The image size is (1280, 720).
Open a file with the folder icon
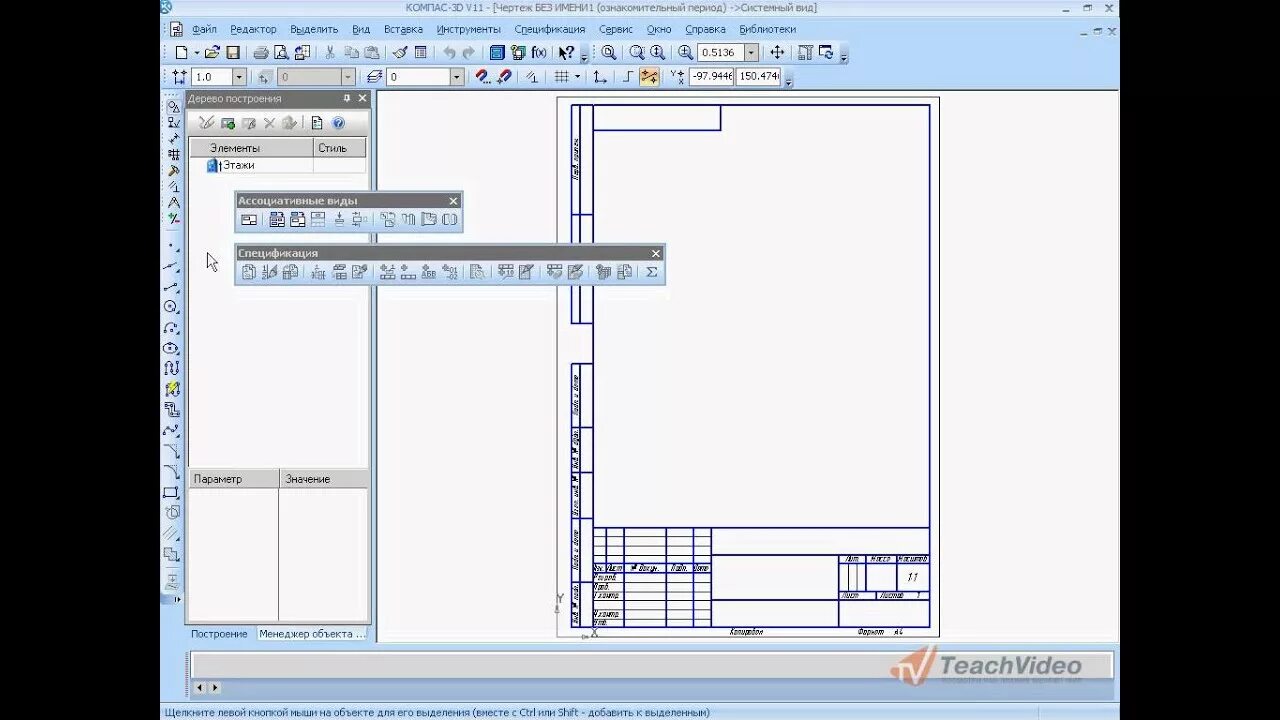212,53
